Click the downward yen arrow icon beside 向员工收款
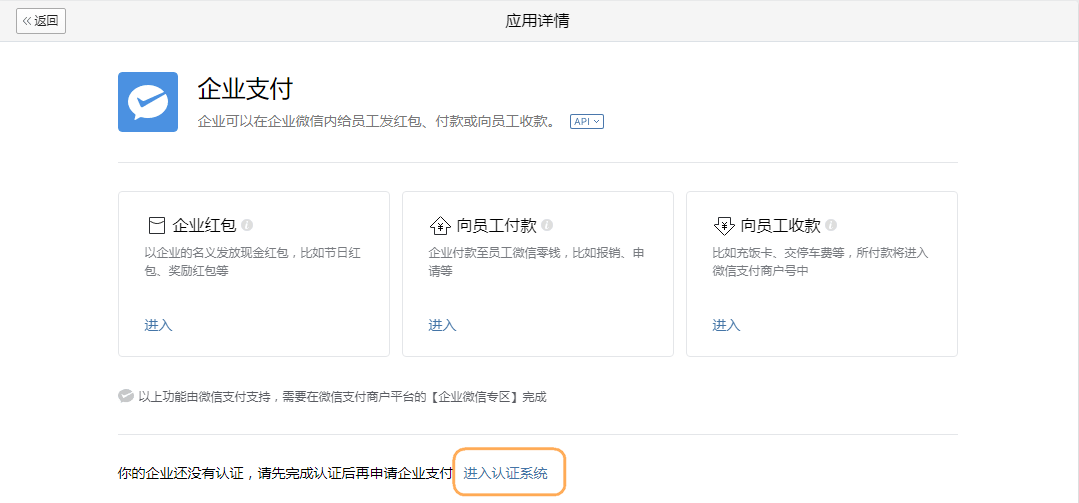The height and width of the screenshot is (503, 1079). (x=724, y=225)
